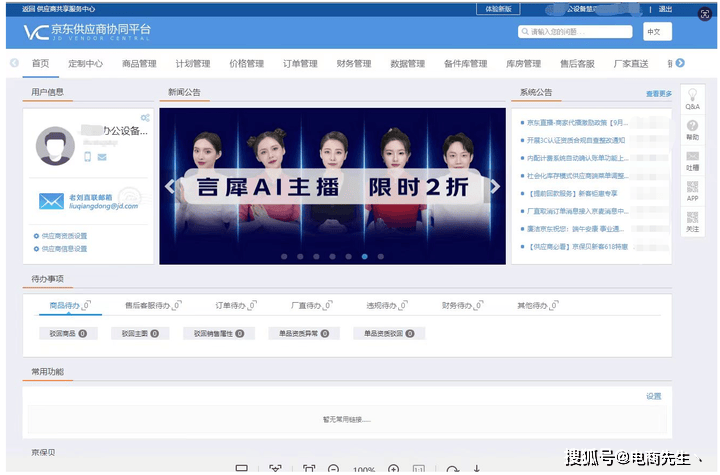Click the user avatar picture
Image resolution: width=720 pixels, height=475 pixels.
tap(55, 146)
